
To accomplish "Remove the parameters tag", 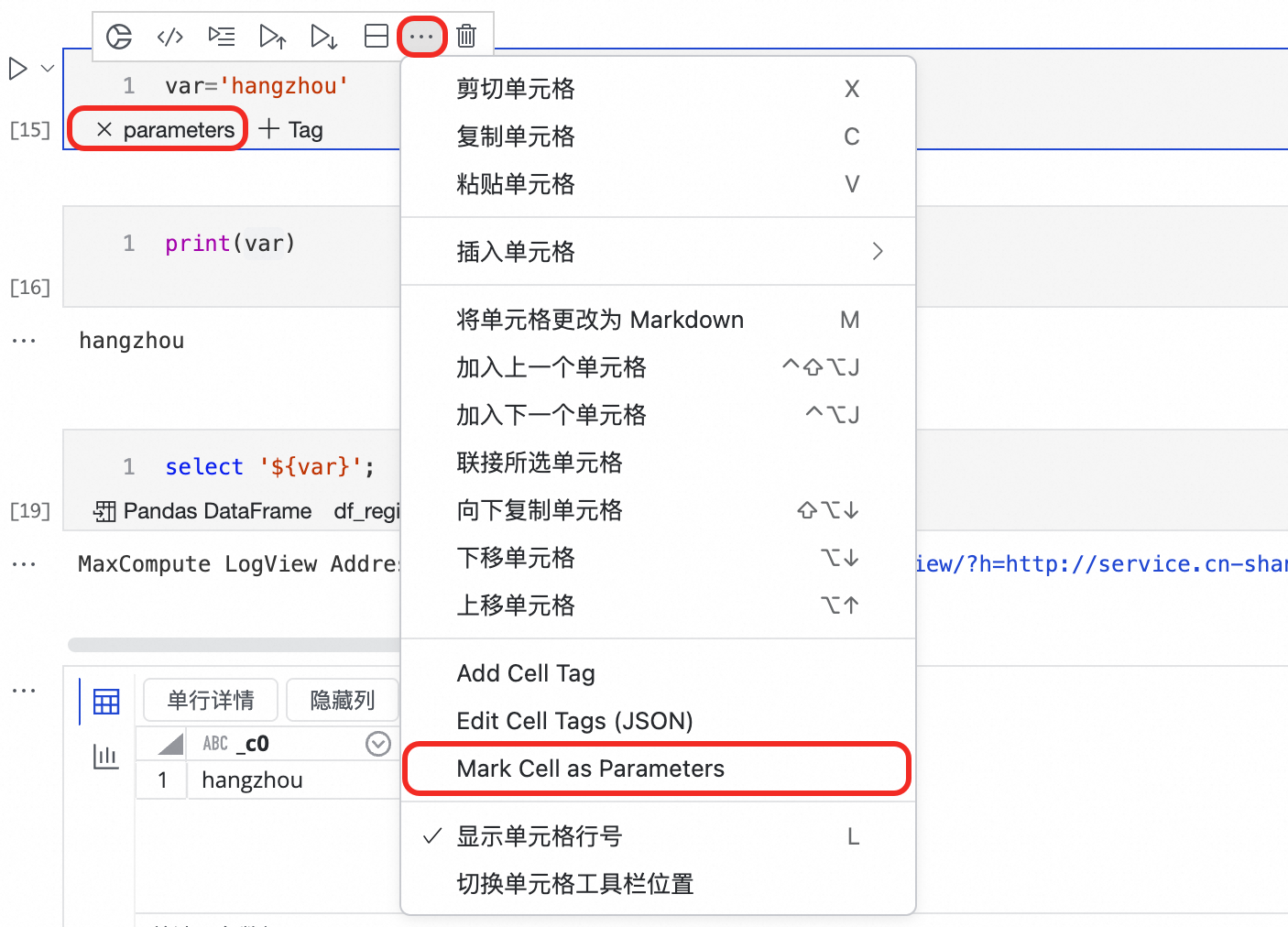I will click(x=104, y=130).
